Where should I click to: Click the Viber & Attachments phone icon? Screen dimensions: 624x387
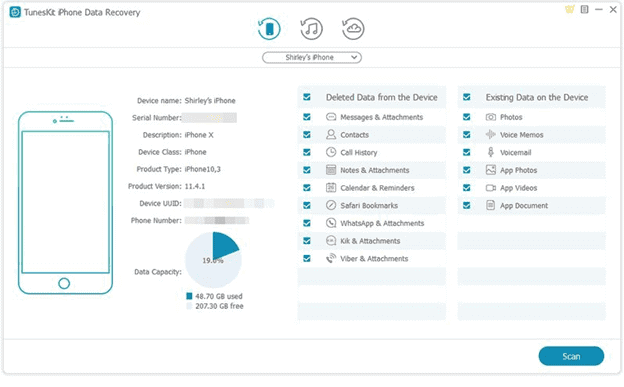(x=331, y=258)
